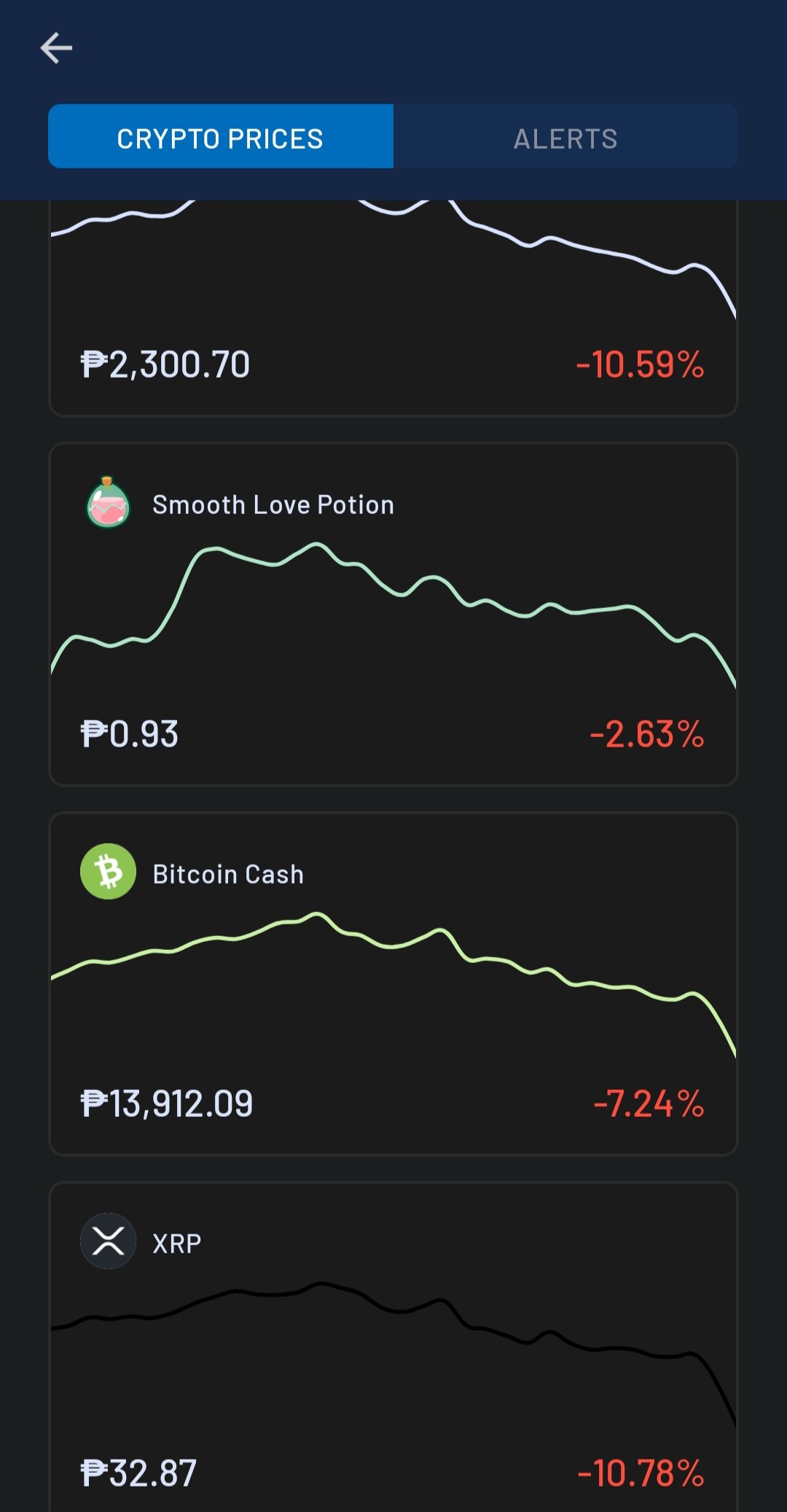Viewport: 787px width, 1512px height.
Task: View the XRP black price chart
Action: 393,1354
